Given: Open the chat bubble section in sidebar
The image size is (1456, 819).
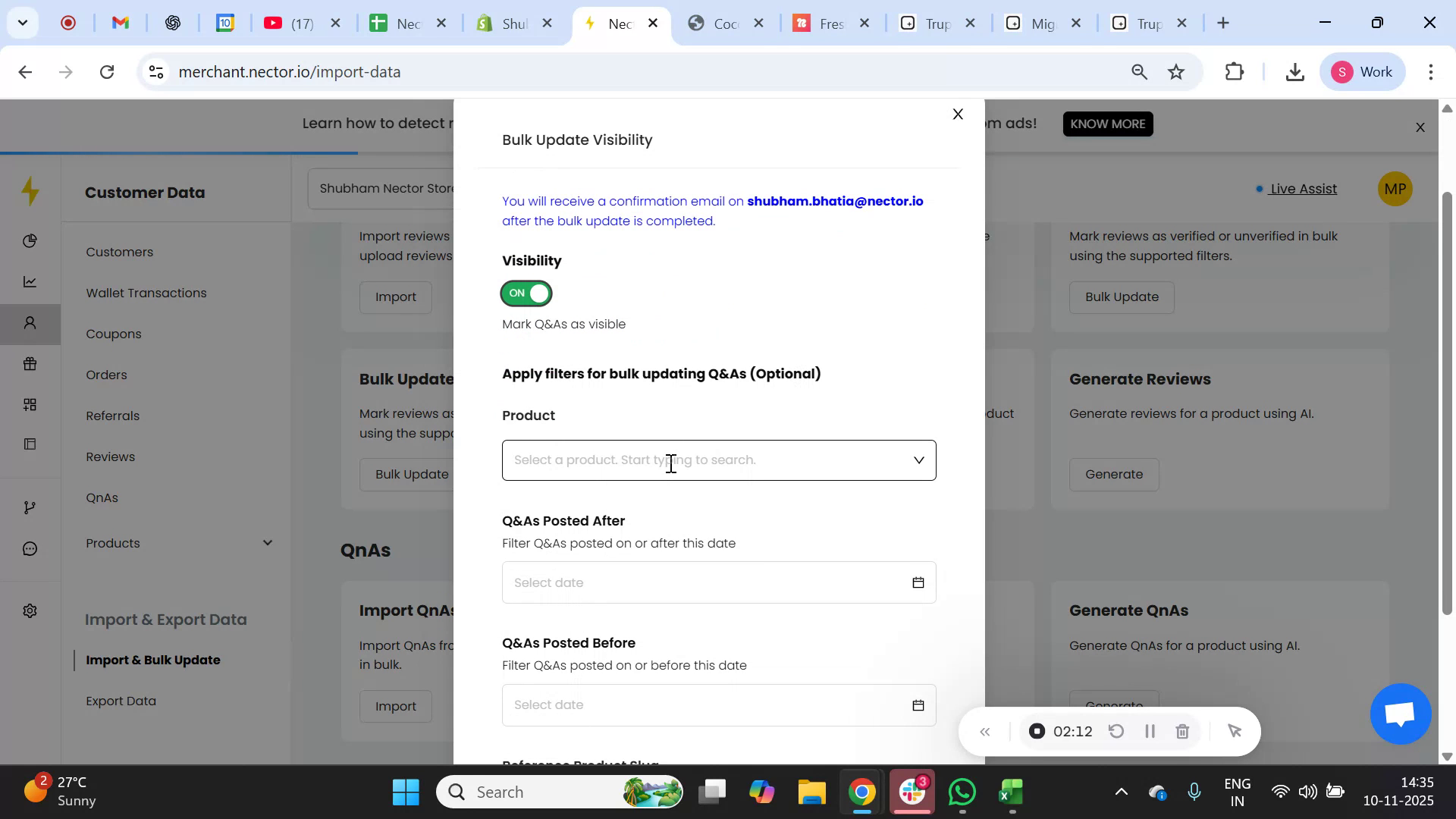Looking at the screenshot, I should pos(30,548).
